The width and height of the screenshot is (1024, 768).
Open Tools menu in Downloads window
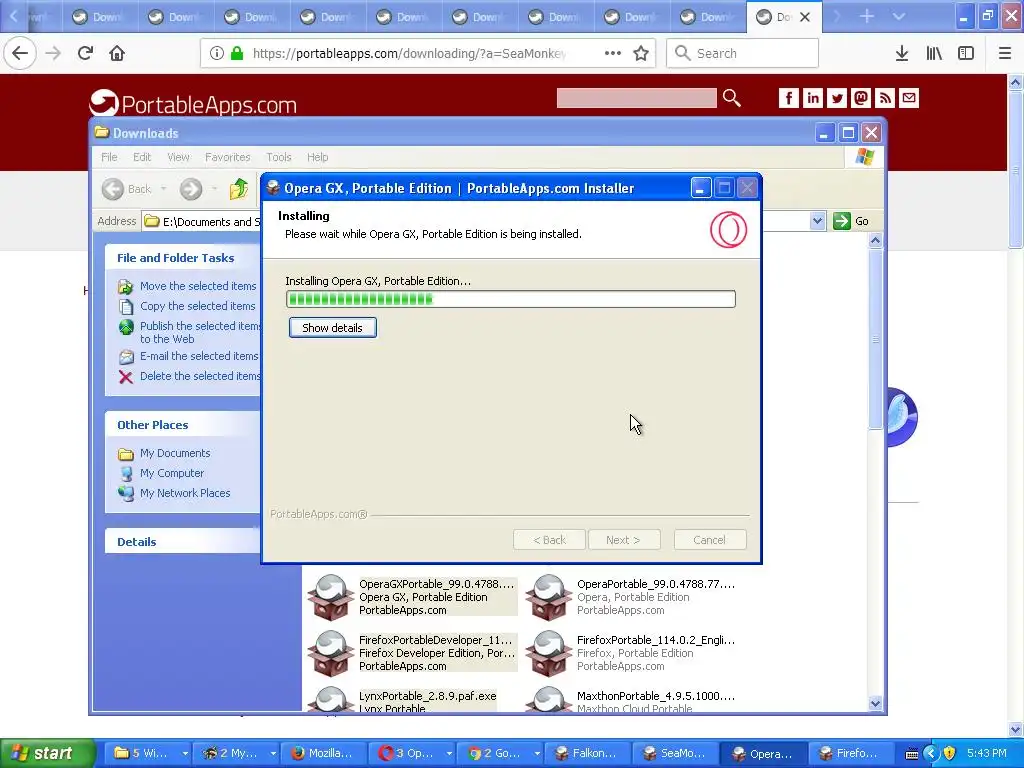(278, 157)
